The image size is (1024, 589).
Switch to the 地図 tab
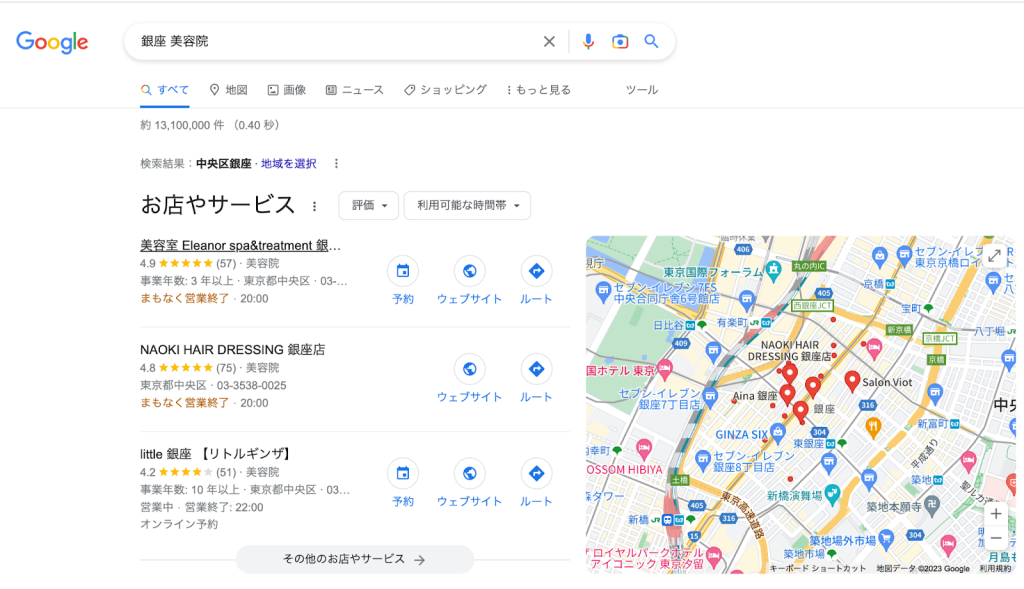click(229, 90)
